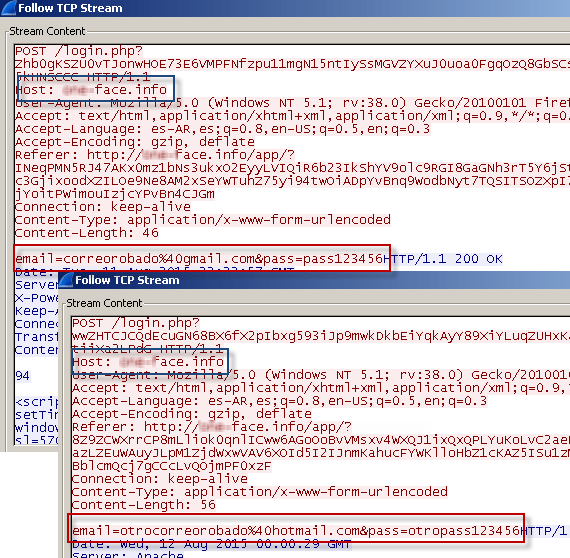Click the Referer URL line in the lower stream

click(212, 427)
